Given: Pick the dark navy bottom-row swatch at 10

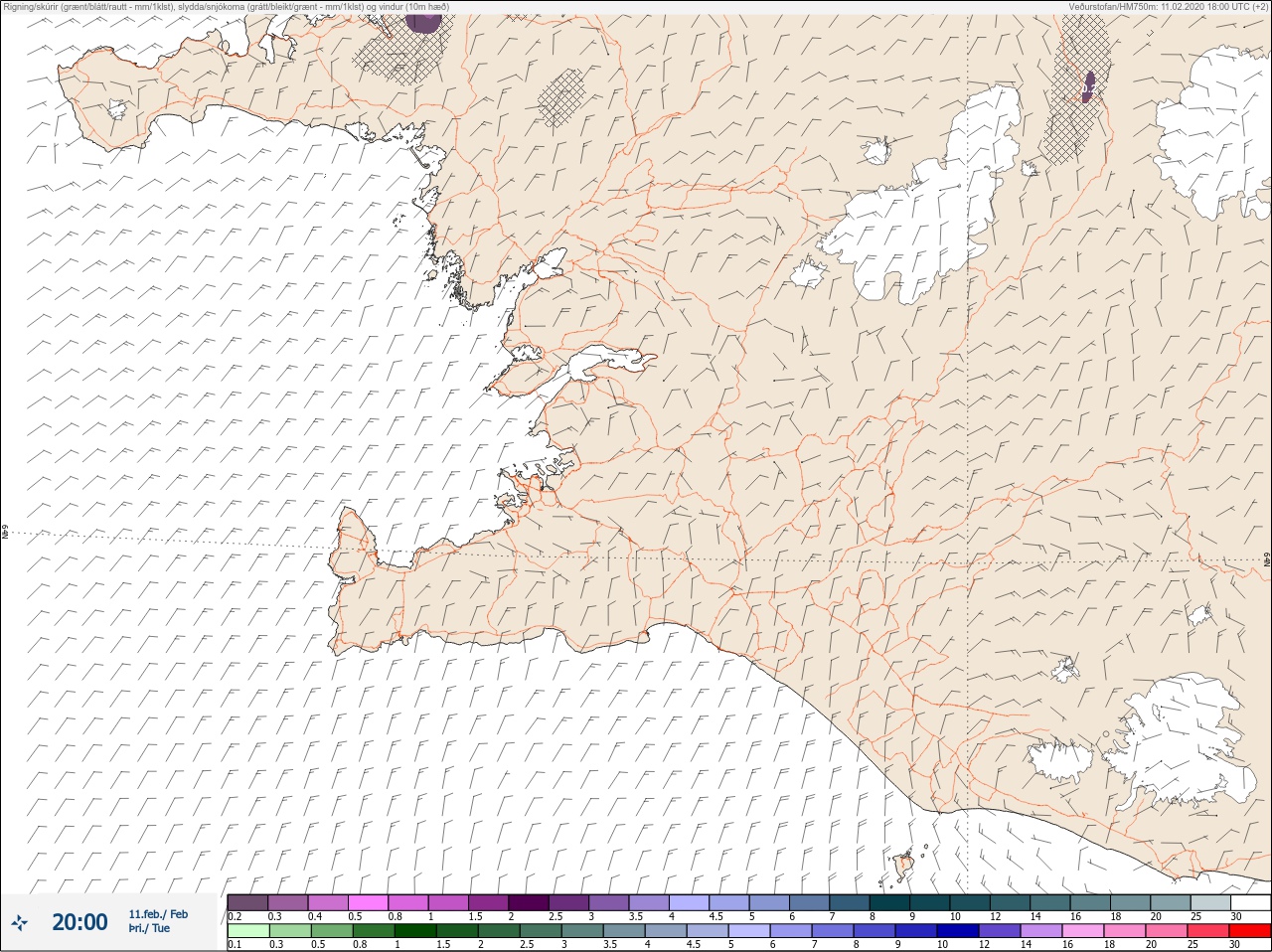Looking at the screenshot, I should click(x=958, y=931).
